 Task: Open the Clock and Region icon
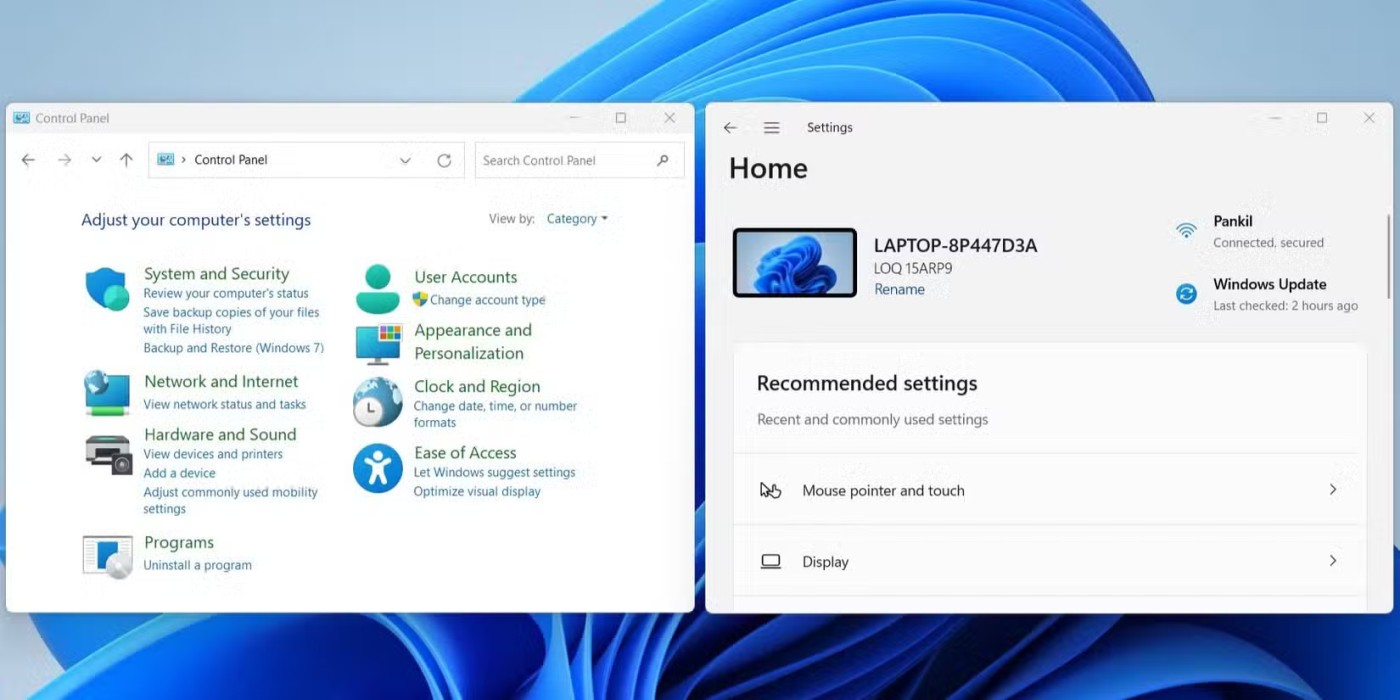pos(377,402)
